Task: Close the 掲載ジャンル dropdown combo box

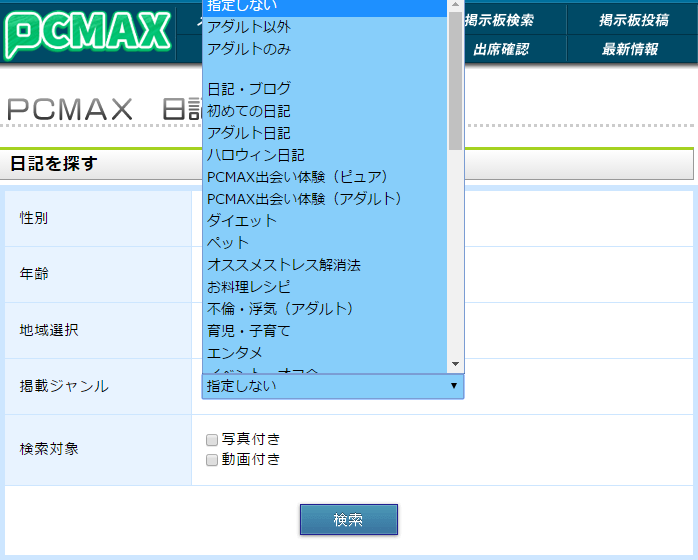Action: point(333,386)
